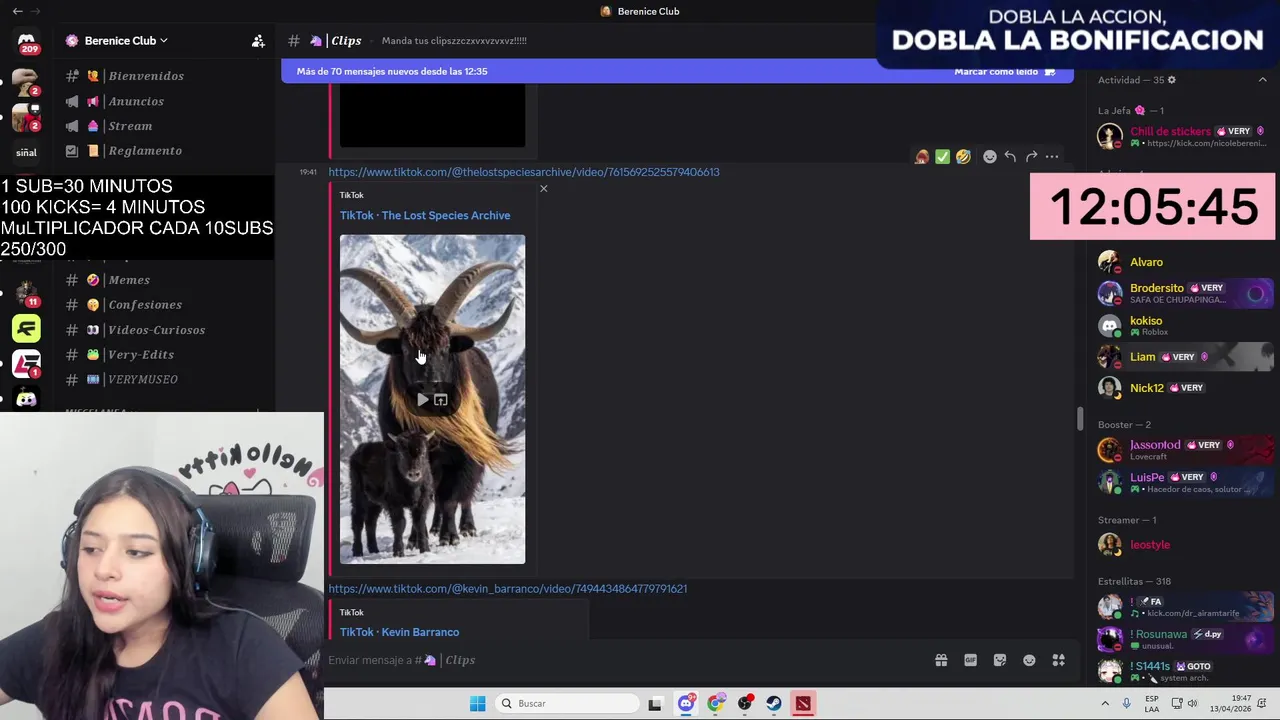Open more message options ellipsis
The height and width of the screenshot is (720, 1280).
click(x=1052, y=157)
